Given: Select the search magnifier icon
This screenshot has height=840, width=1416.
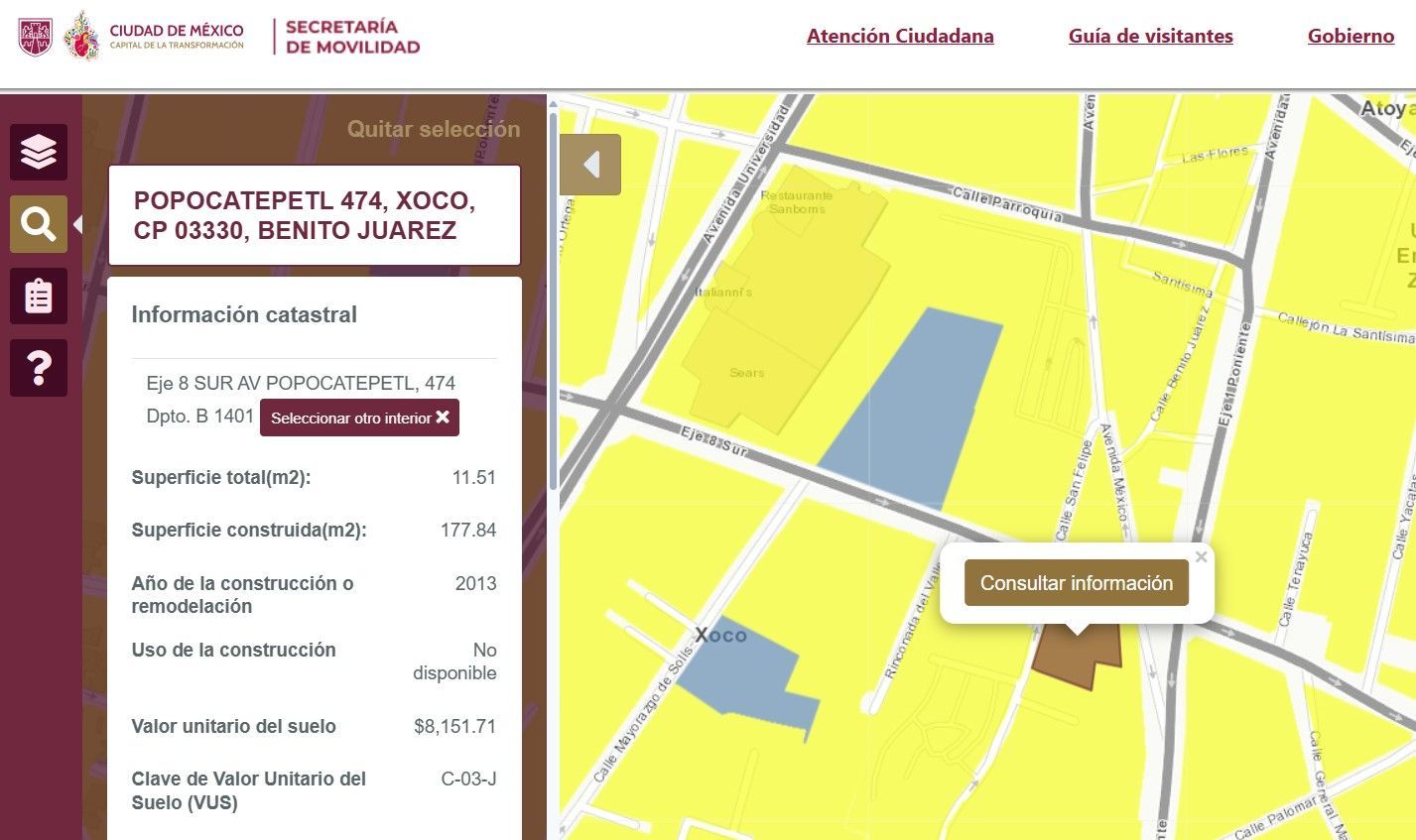Looking at the screenshot, I should (x=39, y=224).
